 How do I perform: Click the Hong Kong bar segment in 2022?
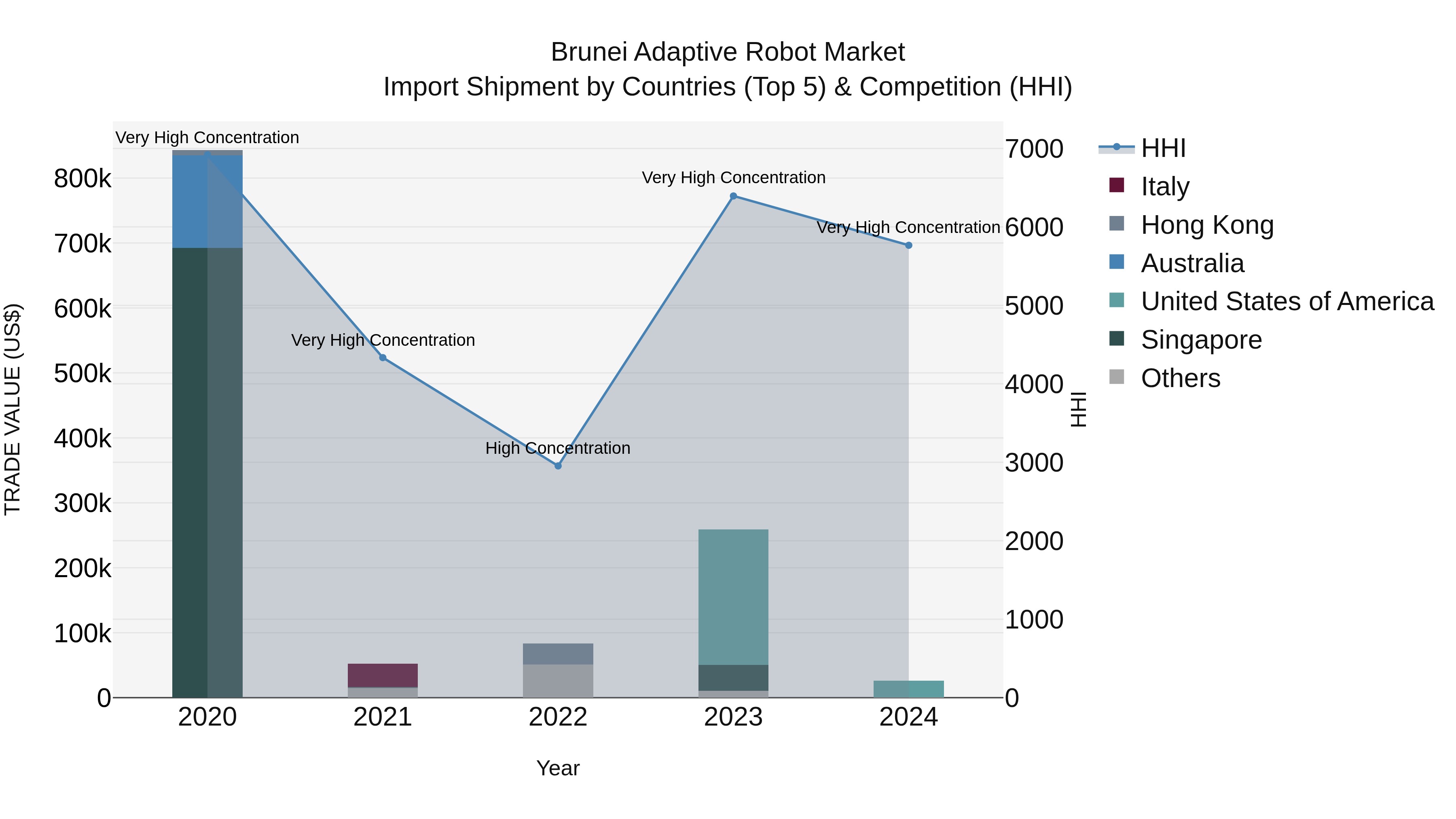(x=558, y=654)
